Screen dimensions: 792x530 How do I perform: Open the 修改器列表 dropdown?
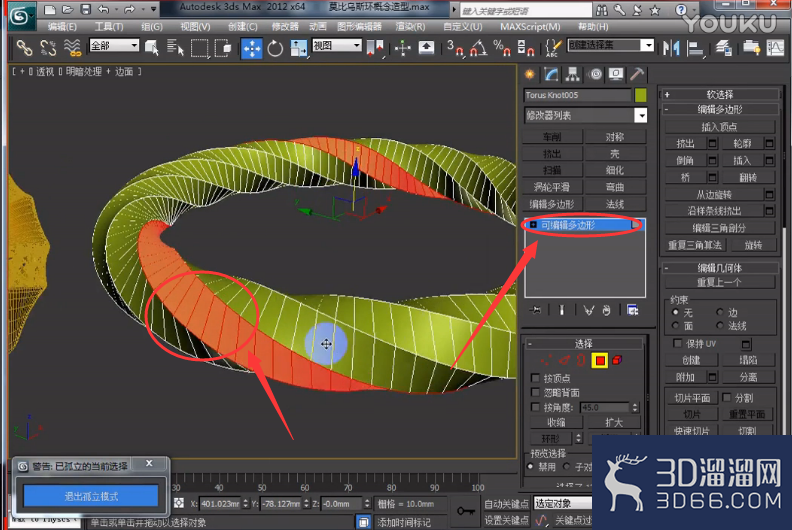point(585,115)
